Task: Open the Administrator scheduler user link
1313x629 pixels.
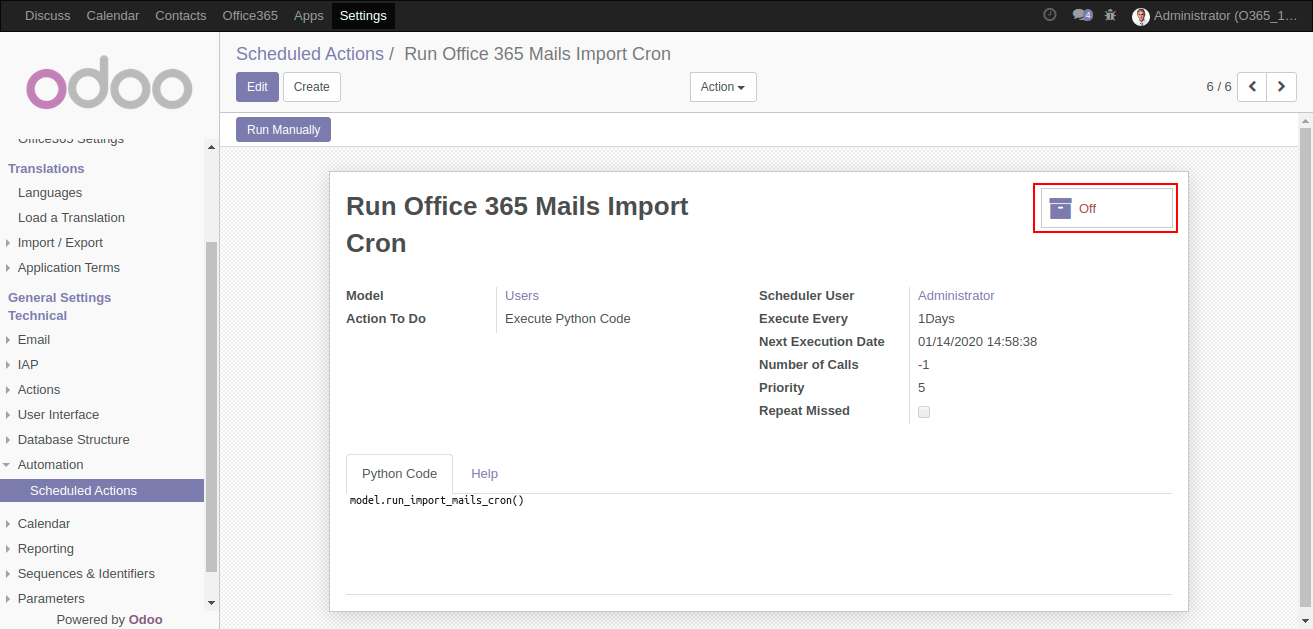Action: tap(956, 296)
